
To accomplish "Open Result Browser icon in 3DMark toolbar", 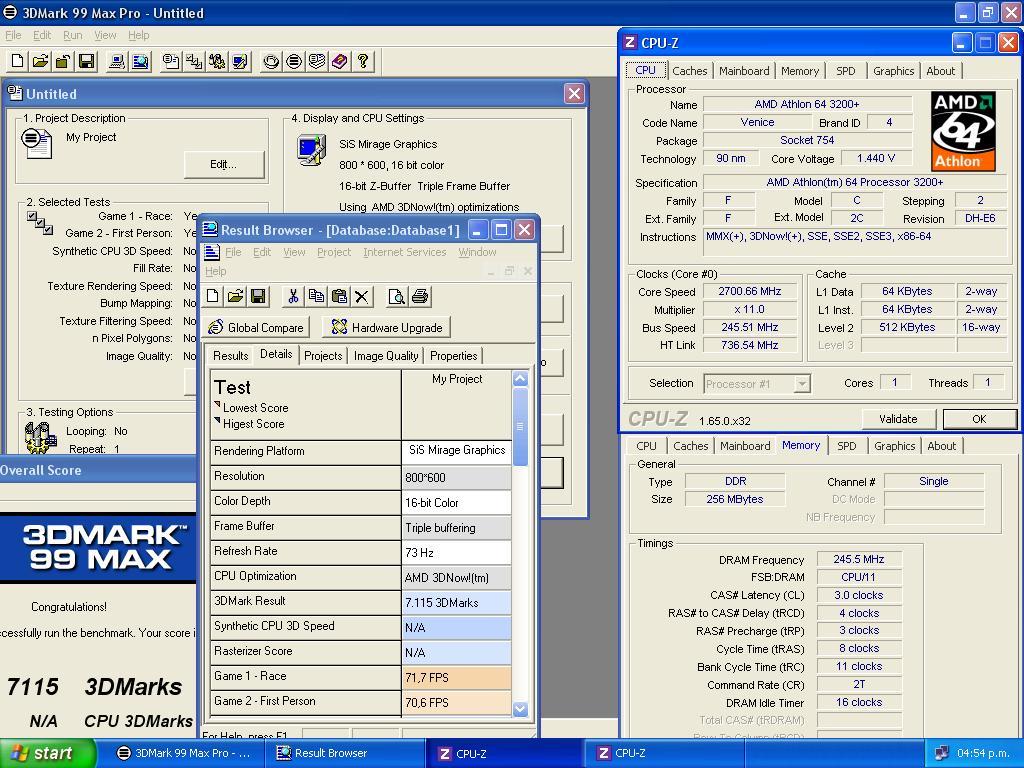I will pyautogui.click(x=140, y=61).
